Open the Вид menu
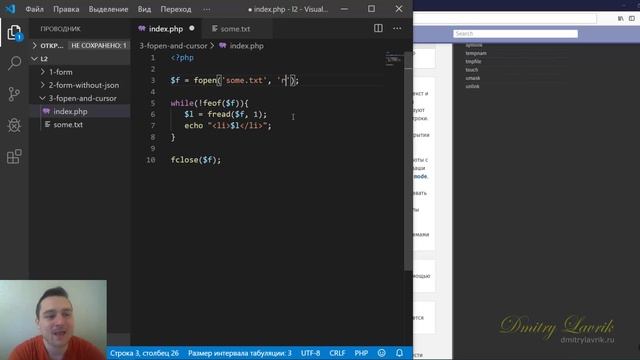 pos(144,9)
